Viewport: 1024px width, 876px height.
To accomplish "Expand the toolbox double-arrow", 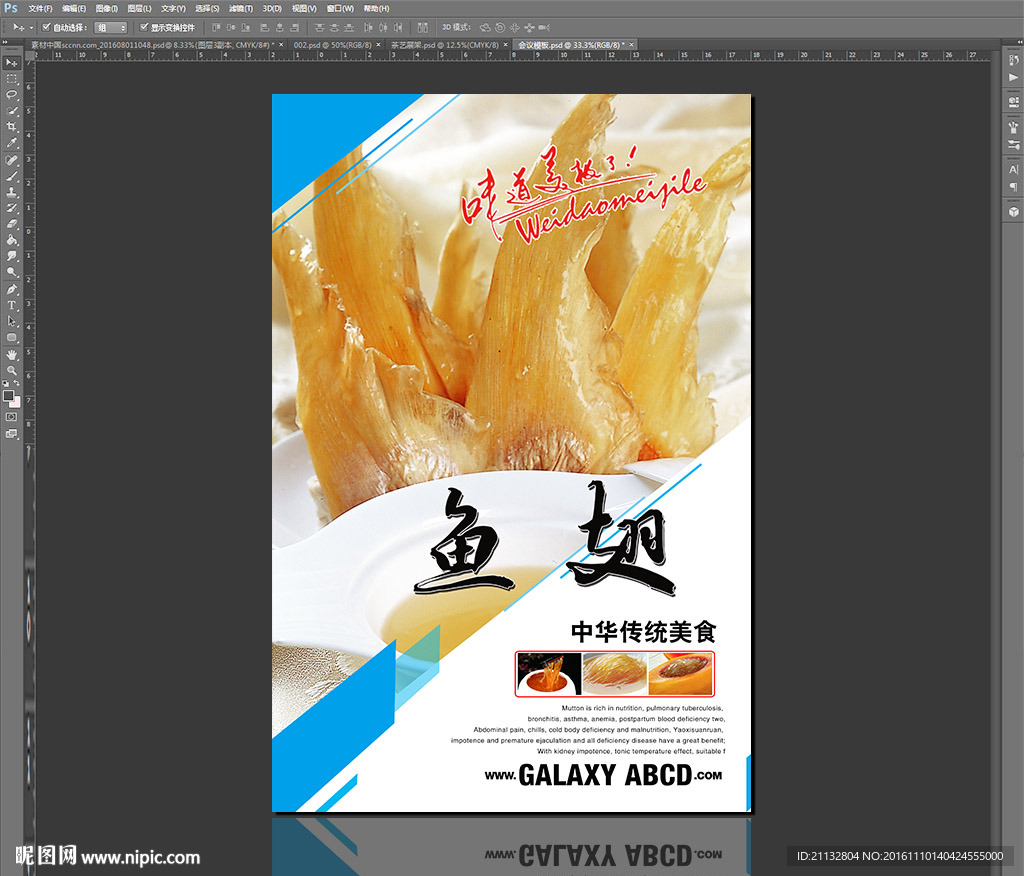I will (x=5, y=42).
